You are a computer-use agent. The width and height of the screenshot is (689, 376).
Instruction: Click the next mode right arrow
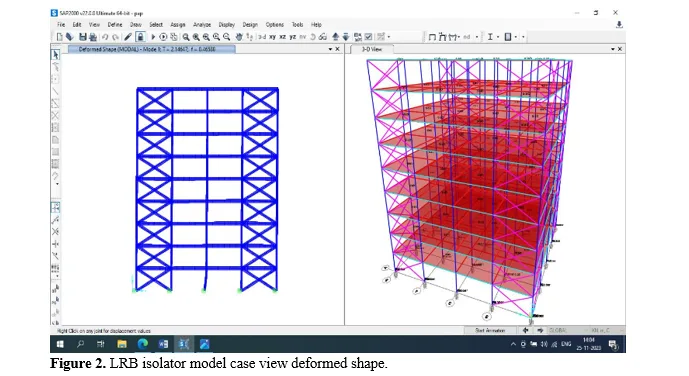(x=540, y=330)
